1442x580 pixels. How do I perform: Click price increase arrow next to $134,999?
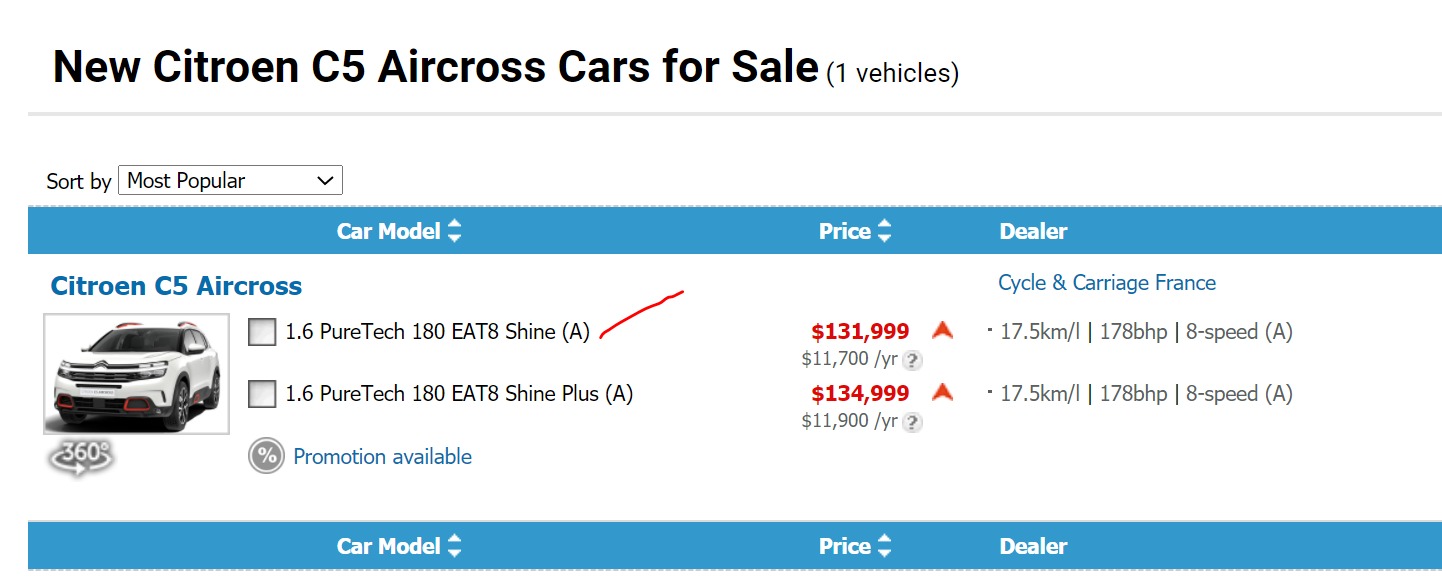point(941,392)
